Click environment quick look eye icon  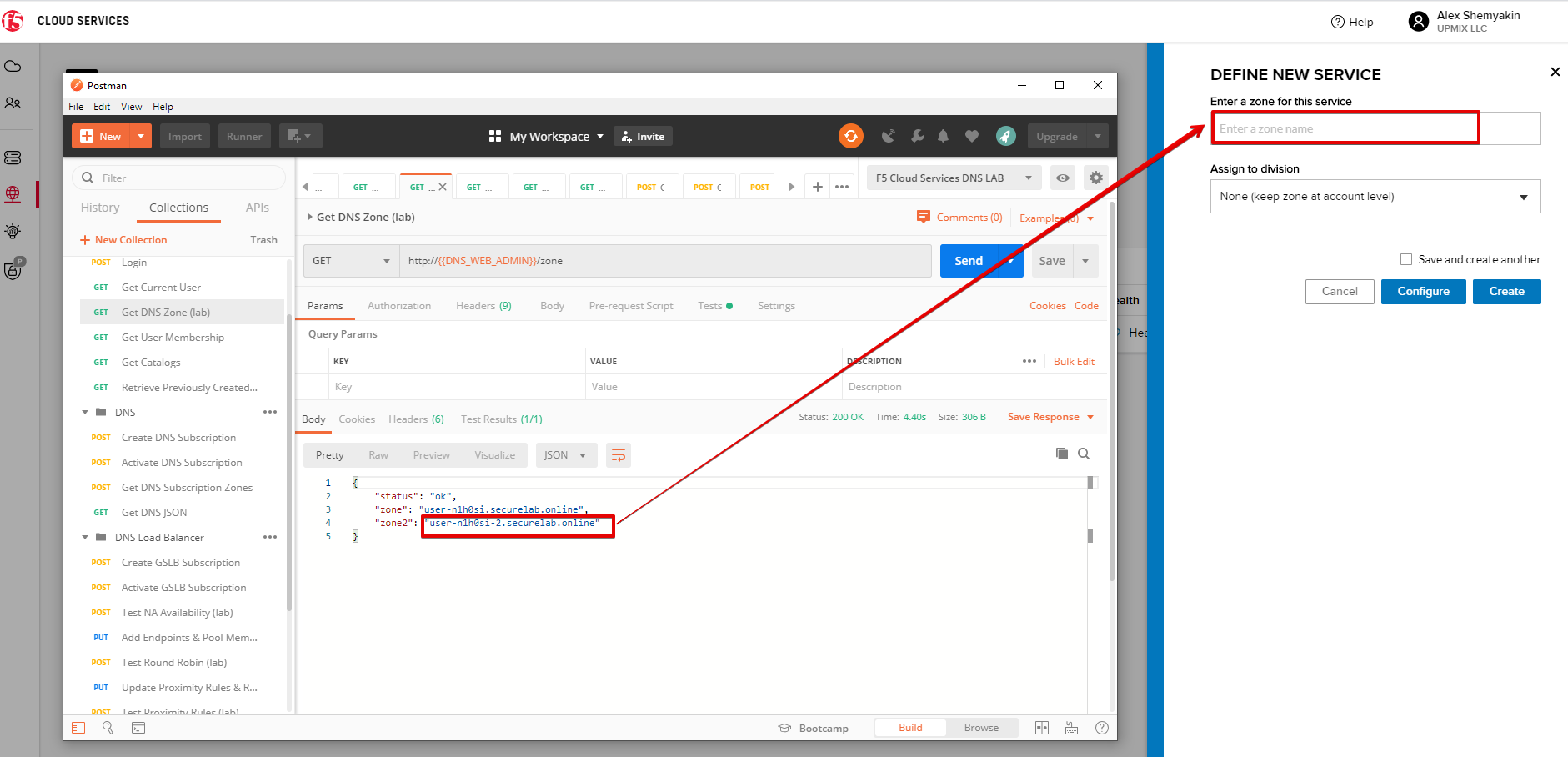(1063, 178)
